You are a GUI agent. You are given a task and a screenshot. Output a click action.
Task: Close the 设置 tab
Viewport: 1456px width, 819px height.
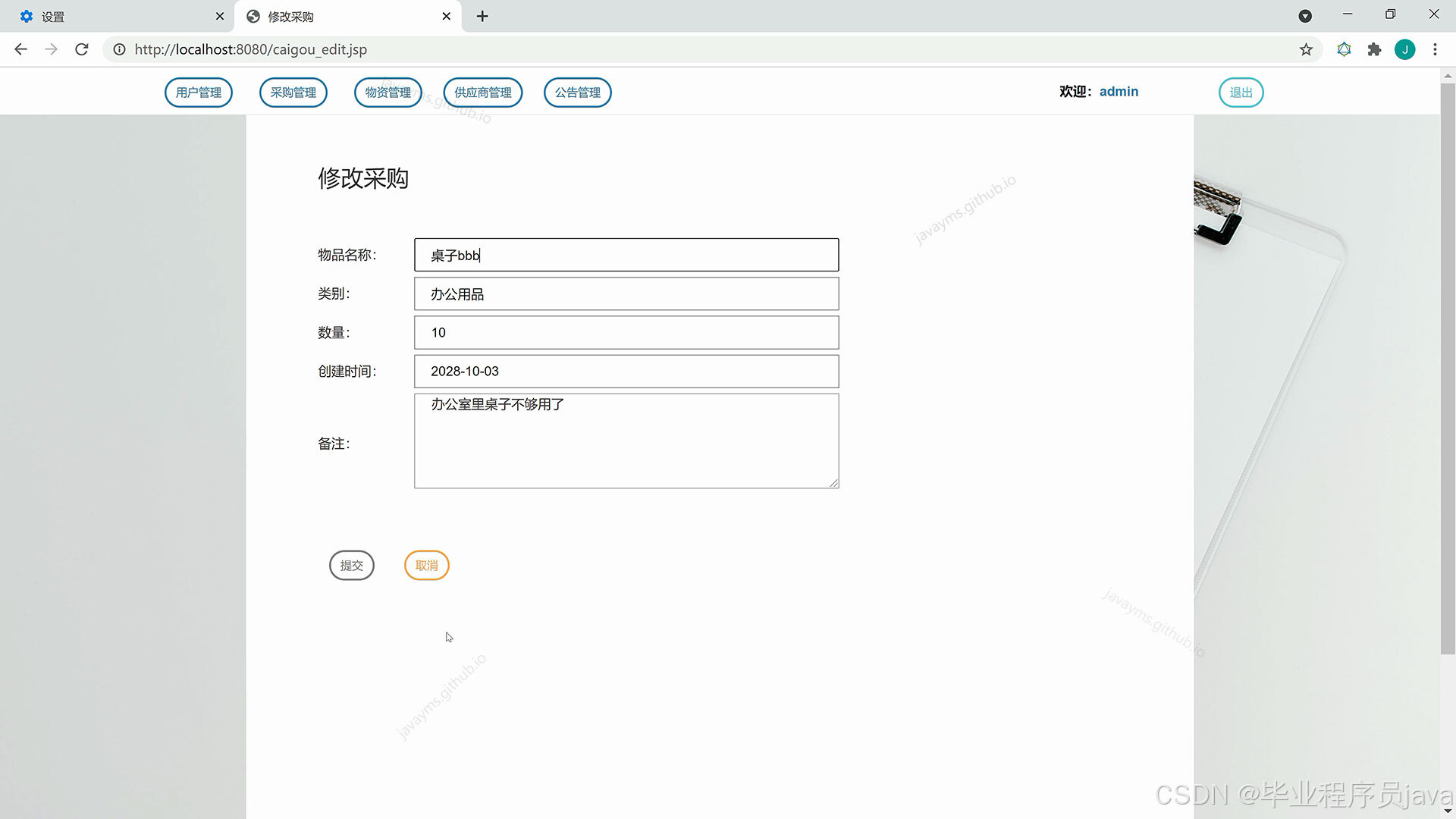[220, 16]
